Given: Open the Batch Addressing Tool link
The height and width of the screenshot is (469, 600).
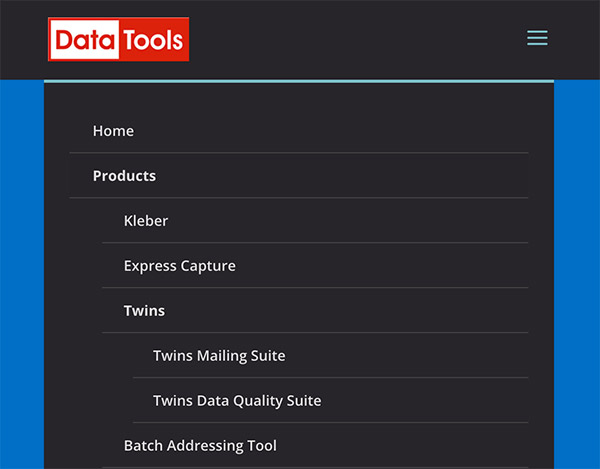Looking at the screenshot, I should click(x=200, y=446).
